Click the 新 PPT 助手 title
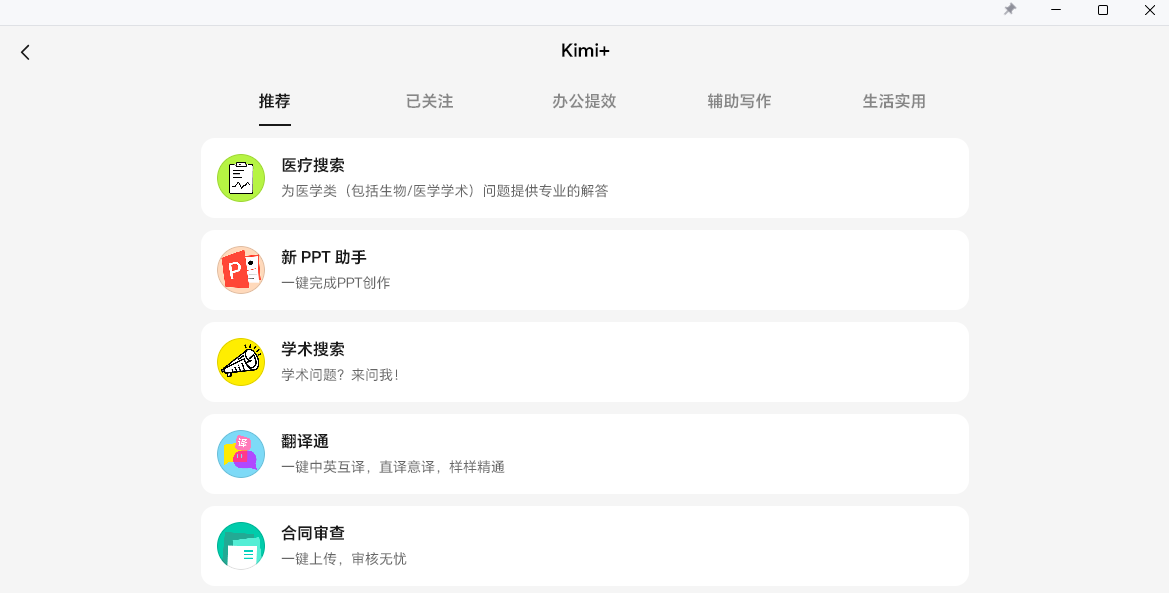The width and height of the screenshot is (1169, 593). tap(324, 257)
